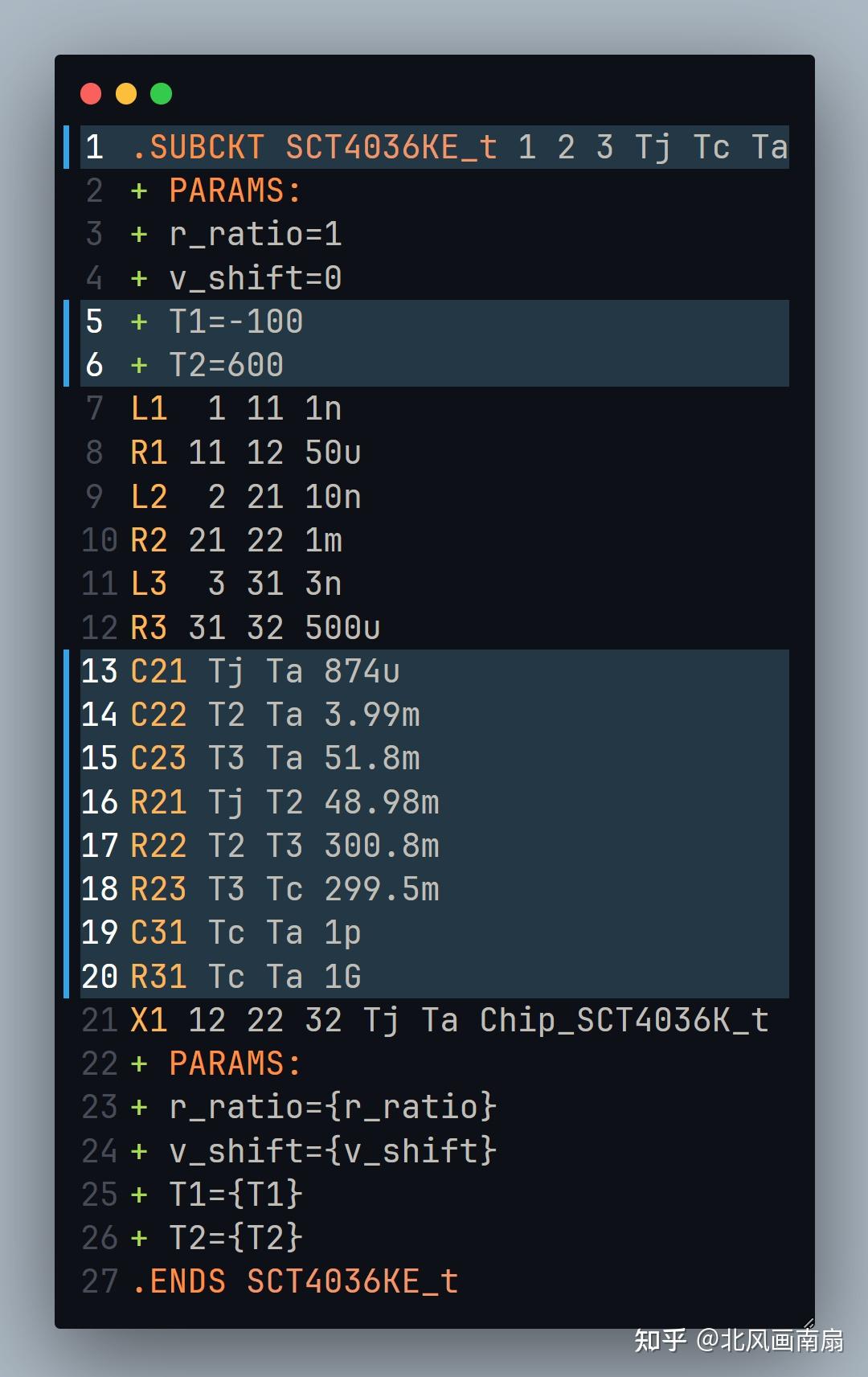Click the r_ratio=1 parameter text

point(256,234)
